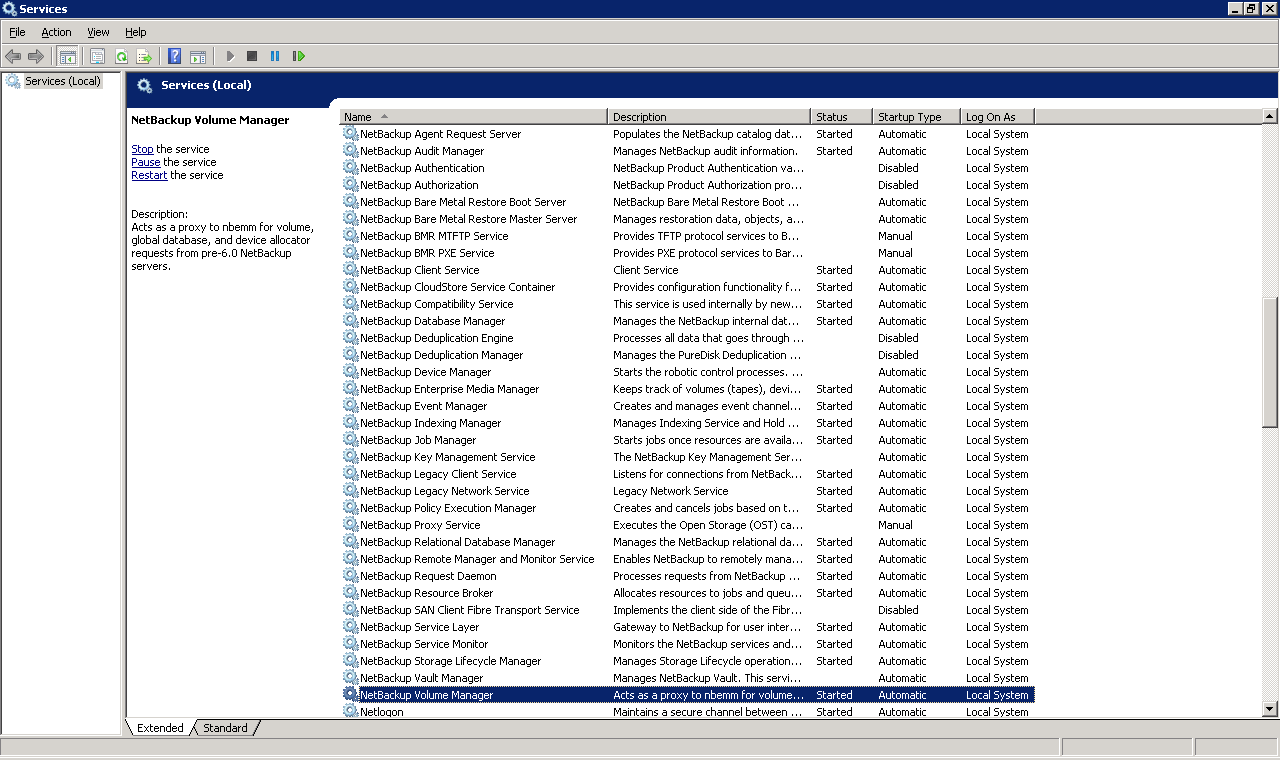Select NetBackup Relational Database Manager
This screenshot has width=1280, height=760.
(687, 542)
